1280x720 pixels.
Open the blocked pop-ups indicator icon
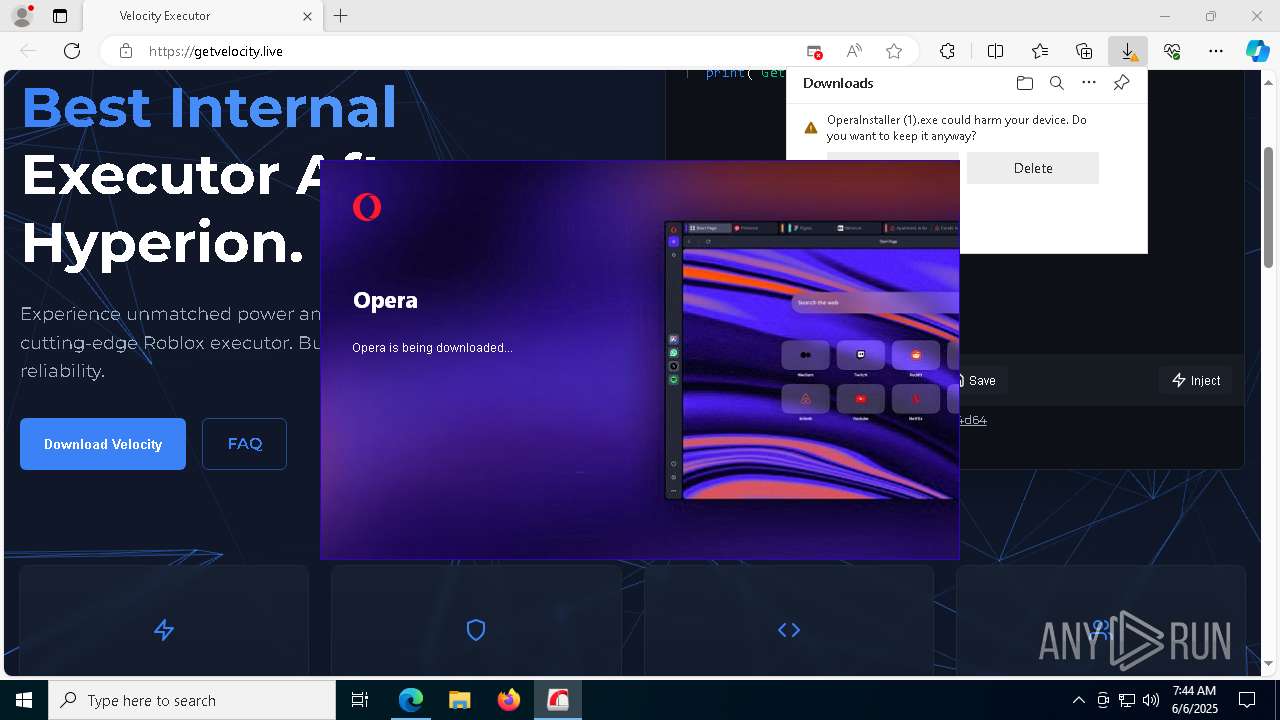click(814, 51)
